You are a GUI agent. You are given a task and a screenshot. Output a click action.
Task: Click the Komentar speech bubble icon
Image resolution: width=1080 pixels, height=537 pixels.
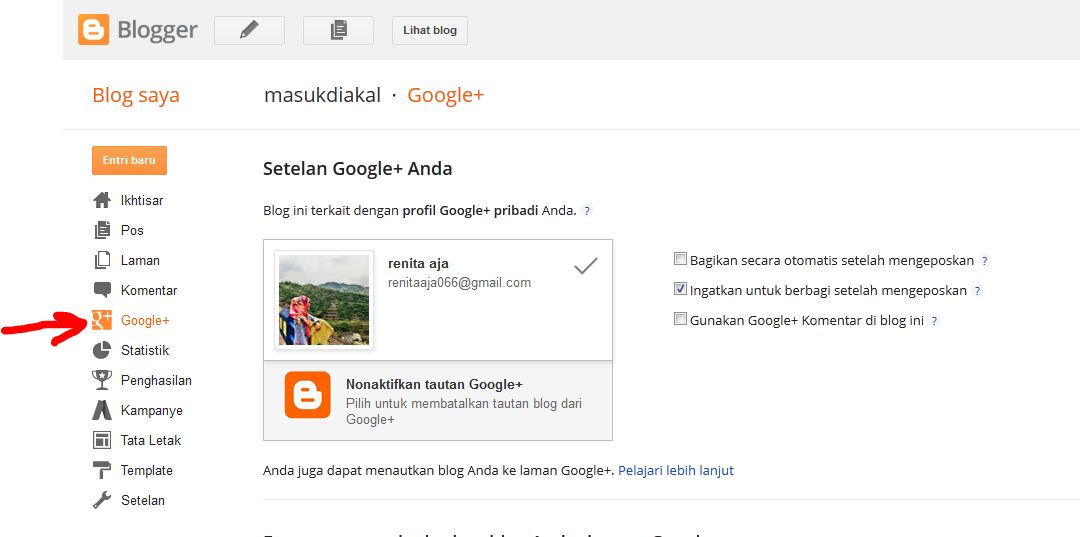tap(102, 290)
